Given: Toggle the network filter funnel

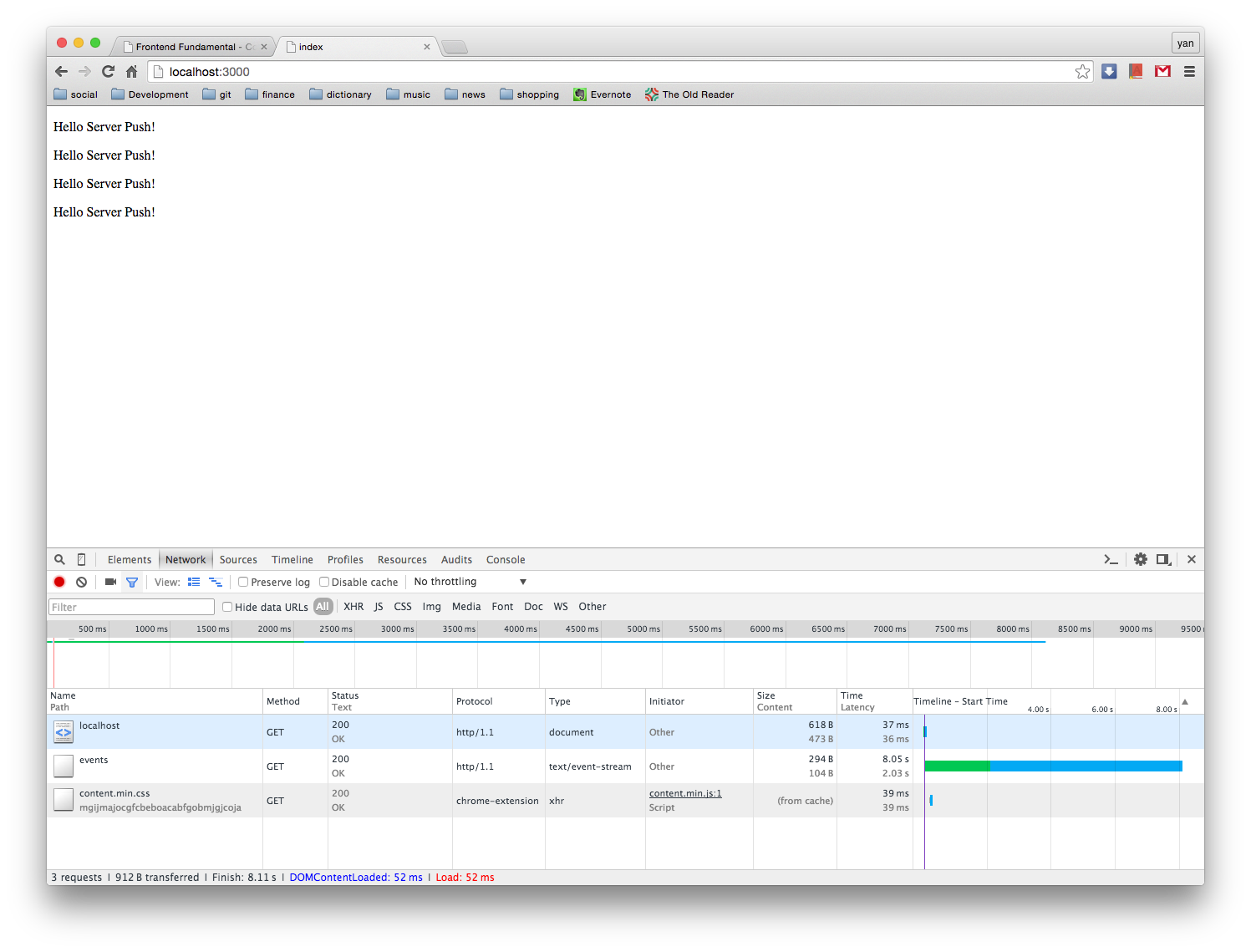Looking at the screenshot, I should pyautogui.click(x=132, y=582).
